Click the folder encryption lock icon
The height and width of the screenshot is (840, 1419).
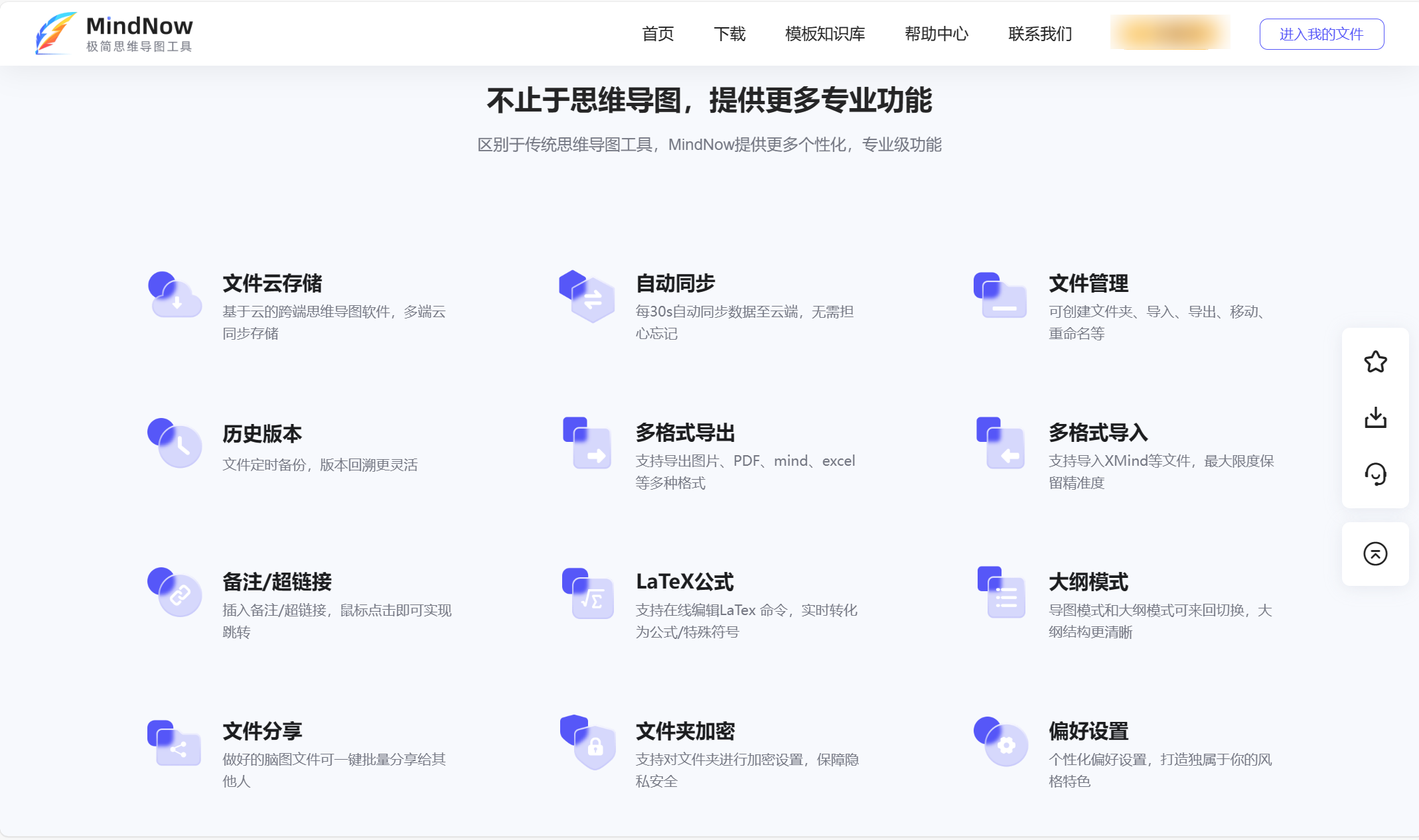(587, 742)
